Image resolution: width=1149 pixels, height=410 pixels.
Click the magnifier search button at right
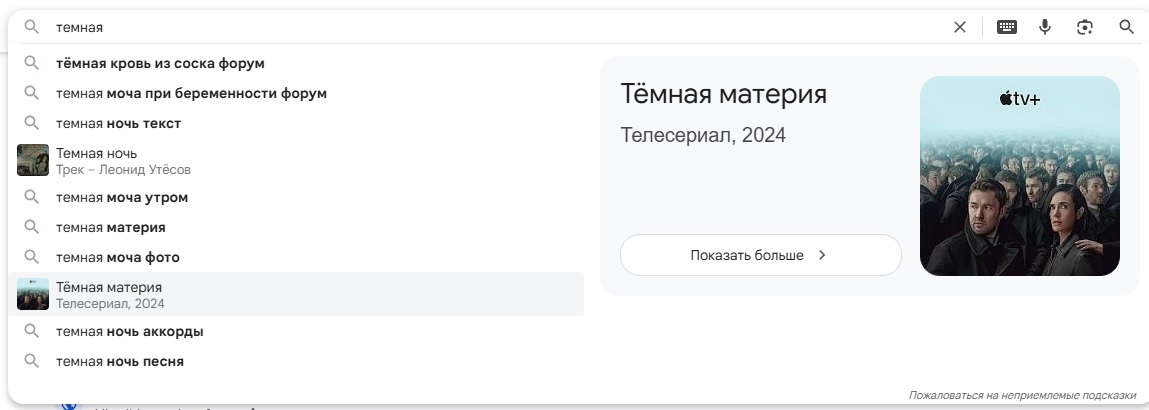click(x=1126, y=27)
